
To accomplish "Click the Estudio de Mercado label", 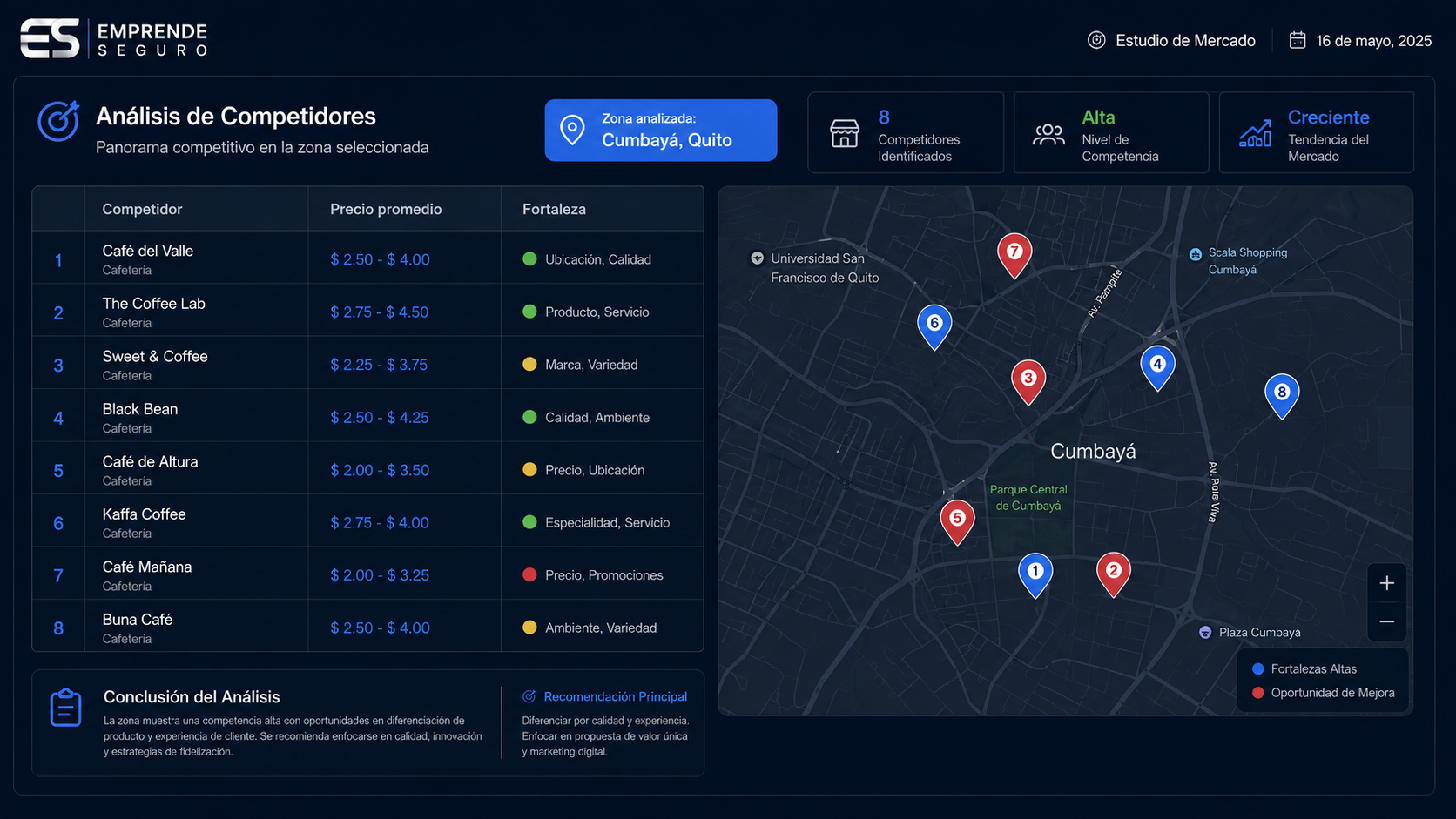I will 1185,40.
